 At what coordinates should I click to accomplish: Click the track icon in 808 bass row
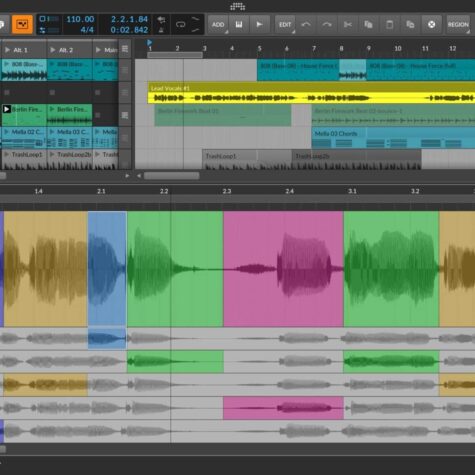125,70
